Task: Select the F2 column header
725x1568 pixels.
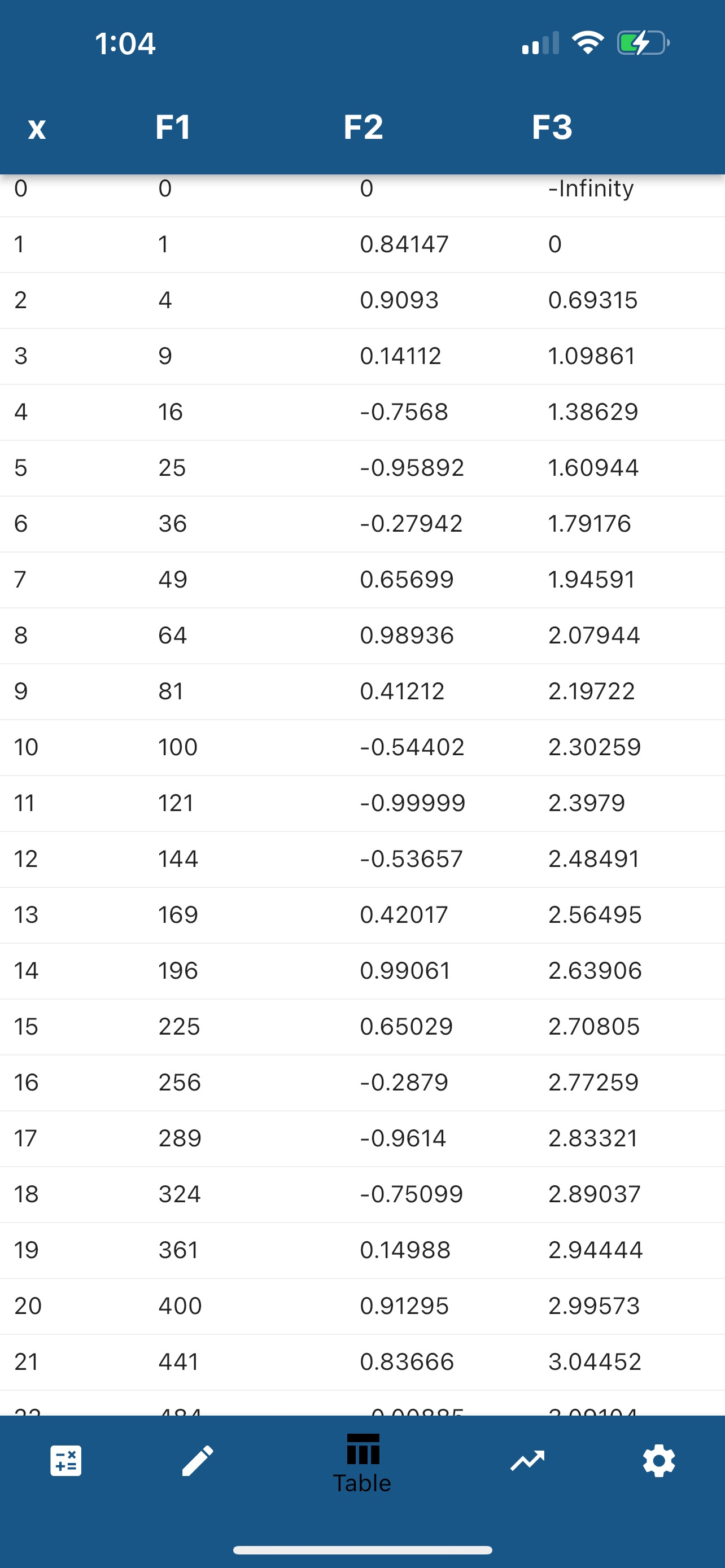Action: pos(364,127)
